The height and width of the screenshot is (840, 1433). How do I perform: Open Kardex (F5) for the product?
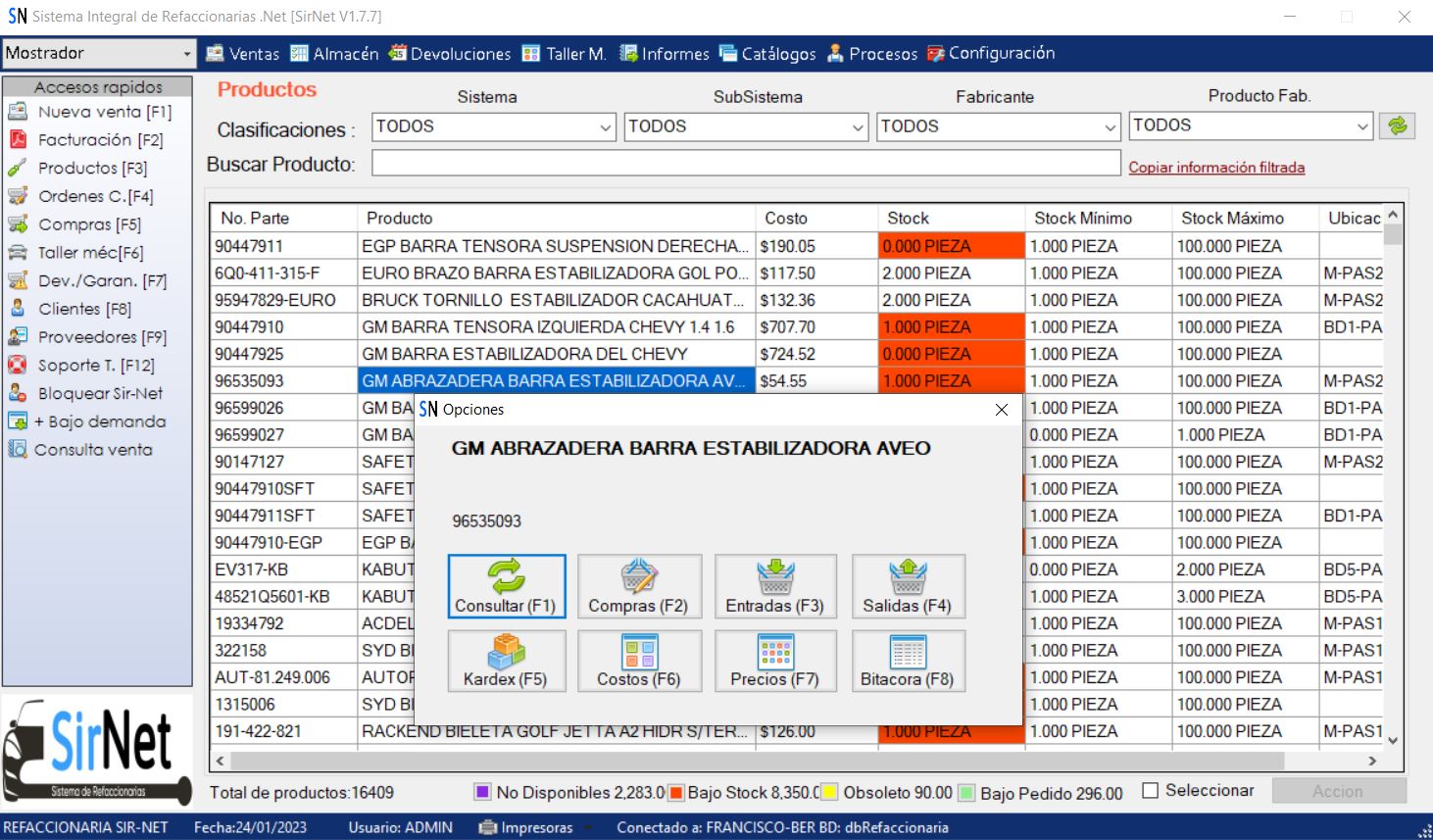click(x=507, y=661)
